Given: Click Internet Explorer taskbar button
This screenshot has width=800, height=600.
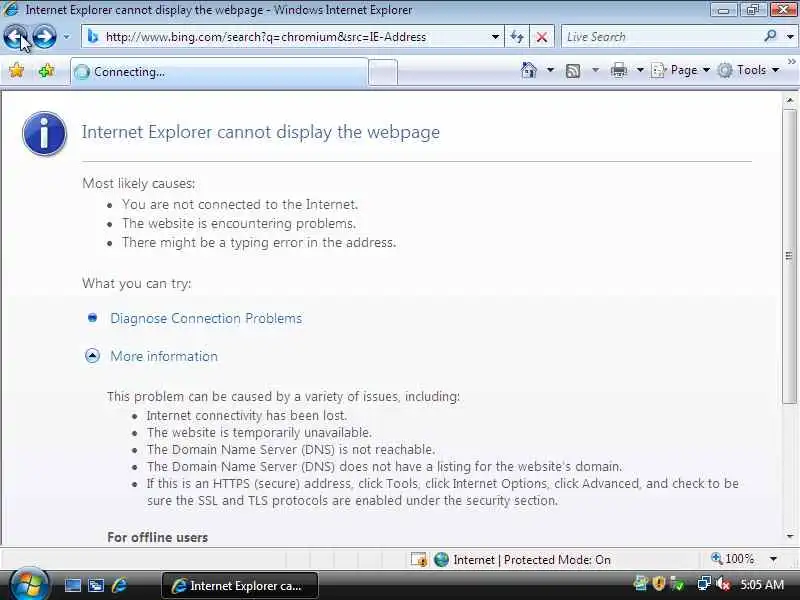Looking at the screenshot, I should [240, 585].
